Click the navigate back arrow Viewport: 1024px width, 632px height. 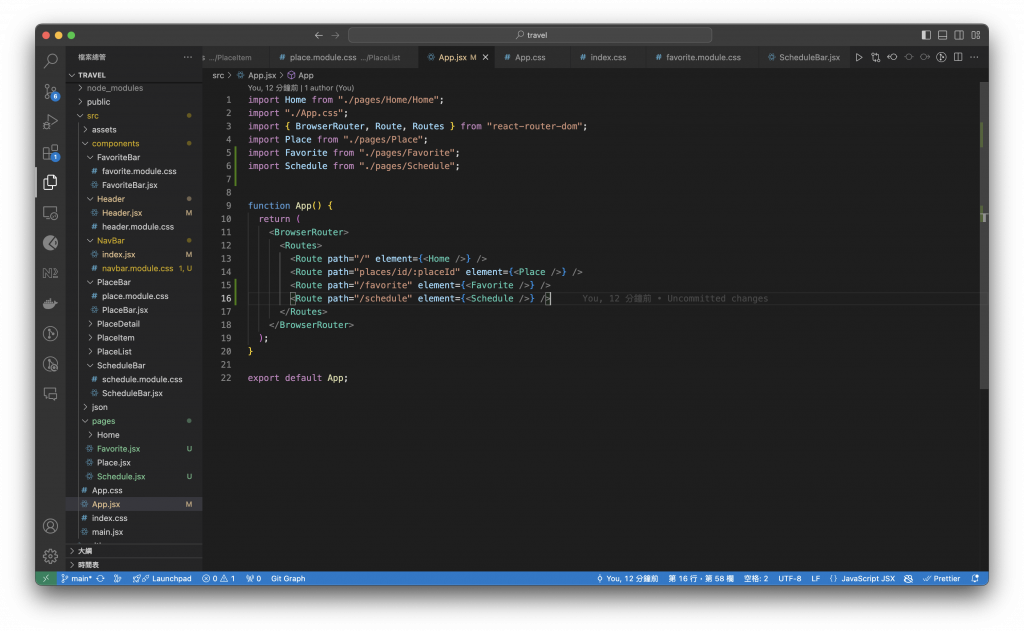[319, 35]
